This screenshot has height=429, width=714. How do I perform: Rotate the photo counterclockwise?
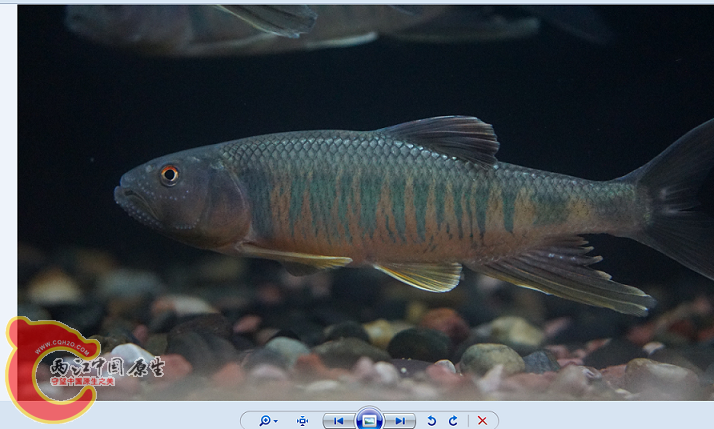[432, 421]
